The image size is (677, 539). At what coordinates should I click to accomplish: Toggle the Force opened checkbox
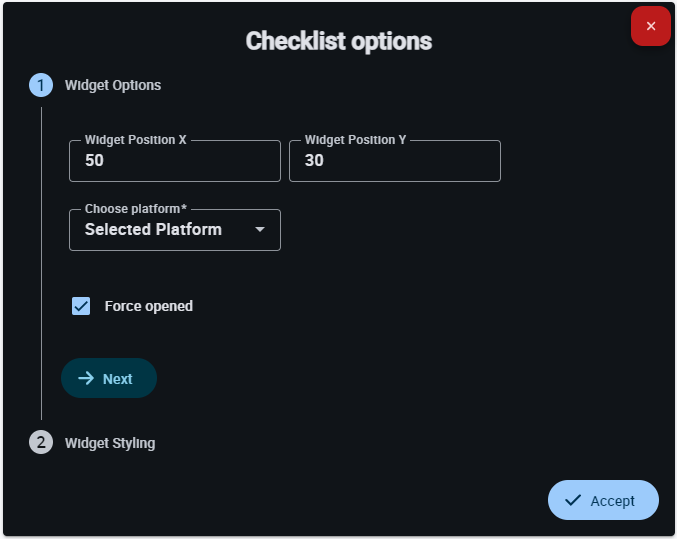click(x=81, y=306)
